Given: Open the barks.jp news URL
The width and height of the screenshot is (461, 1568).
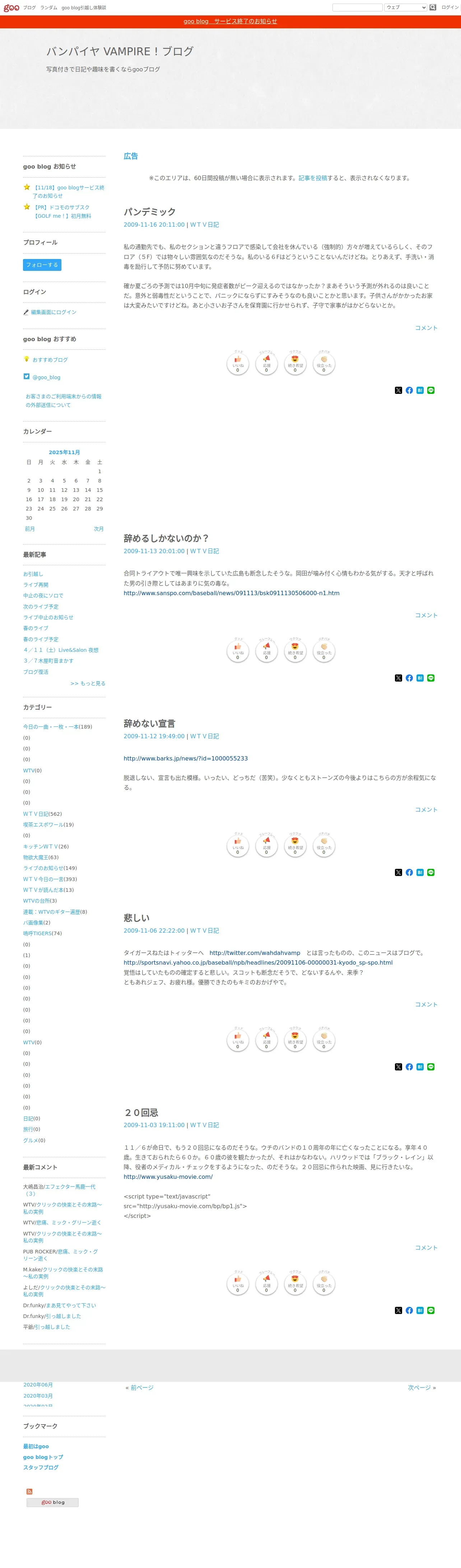Looking at the screenshot, I should pyautogui.click(x=186, y=758).
